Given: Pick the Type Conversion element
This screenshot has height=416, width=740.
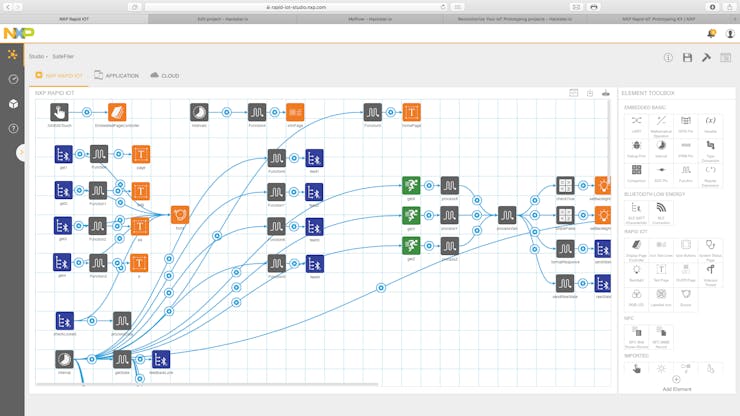Looking at the screenshot, I should tap(710, 150).
